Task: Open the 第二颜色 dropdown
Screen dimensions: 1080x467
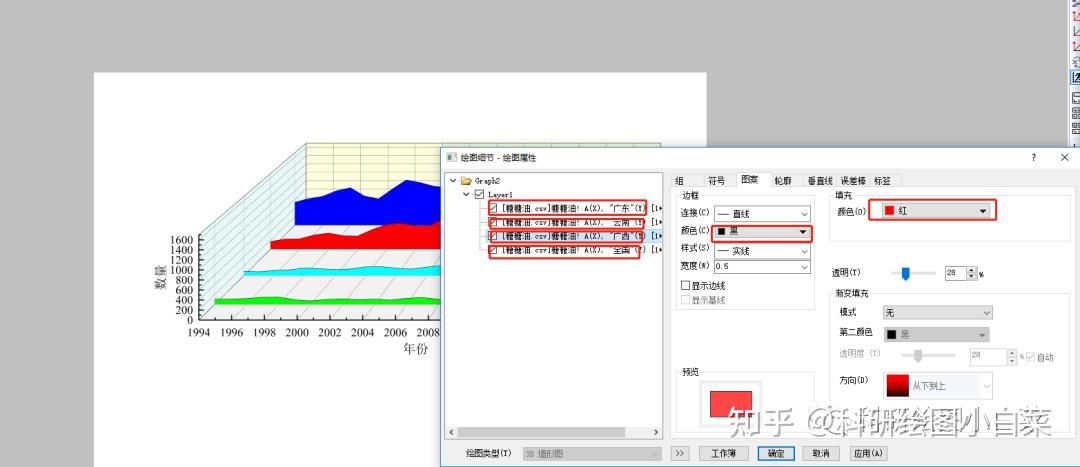Action: coord(938,335)
